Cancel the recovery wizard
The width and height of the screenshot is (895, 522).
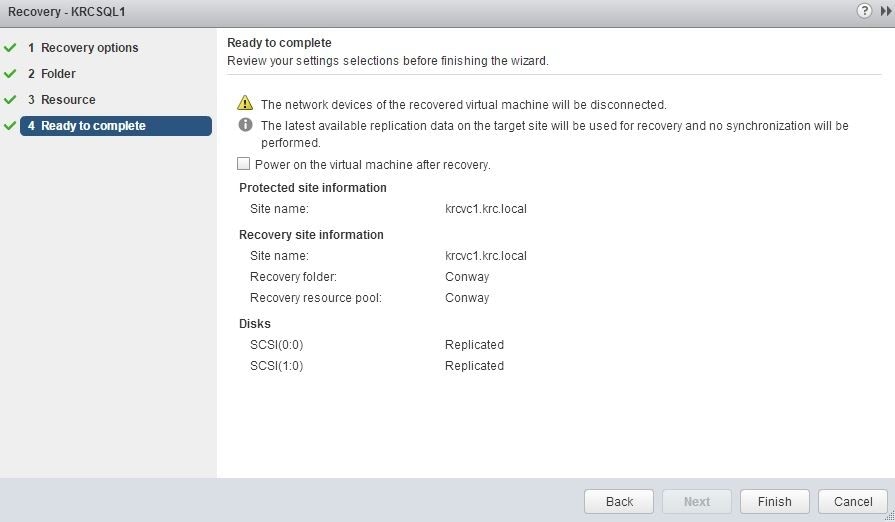(853, 501)
